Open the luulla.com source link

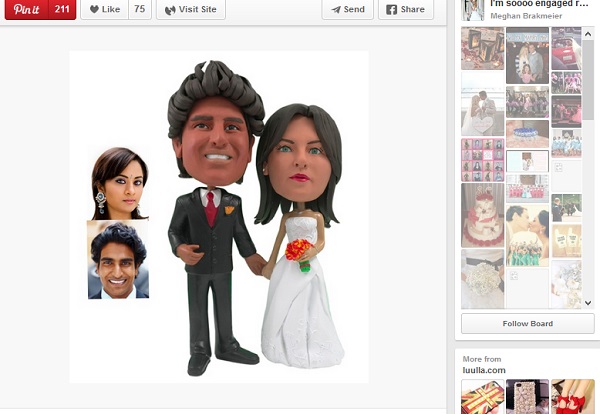coord(484,369)
